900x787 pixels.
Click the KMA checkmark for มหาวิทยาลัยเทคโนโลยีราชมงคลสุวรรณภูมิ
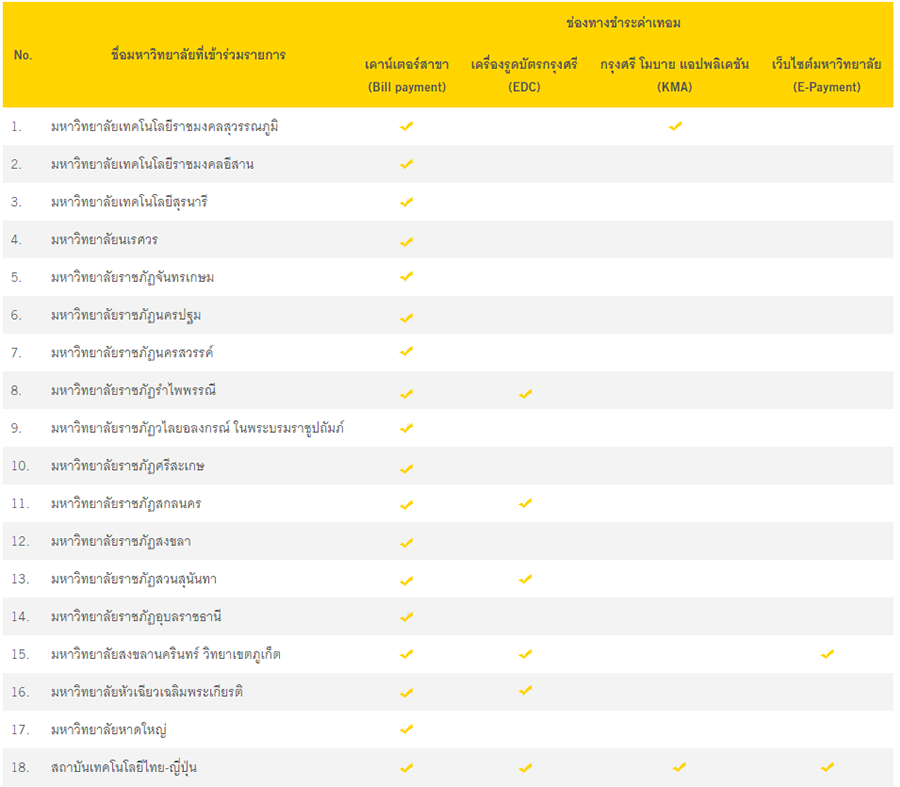tap(675, 126)
